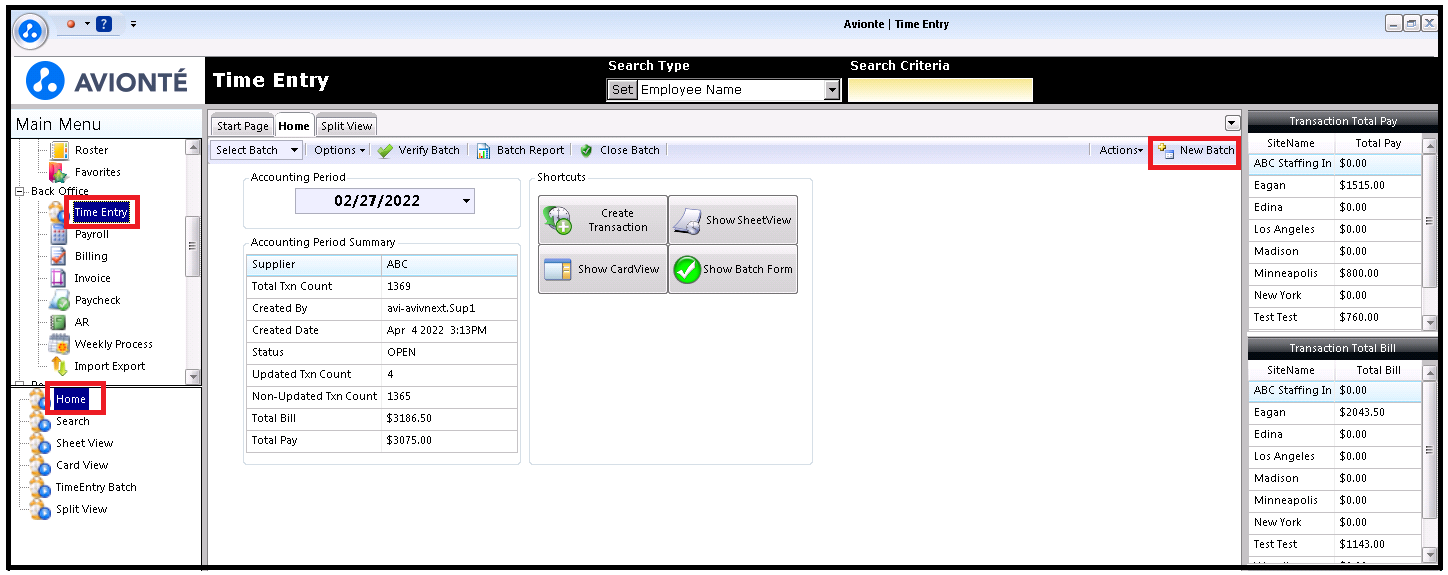Click the Show CardView icon

point(557,269)
